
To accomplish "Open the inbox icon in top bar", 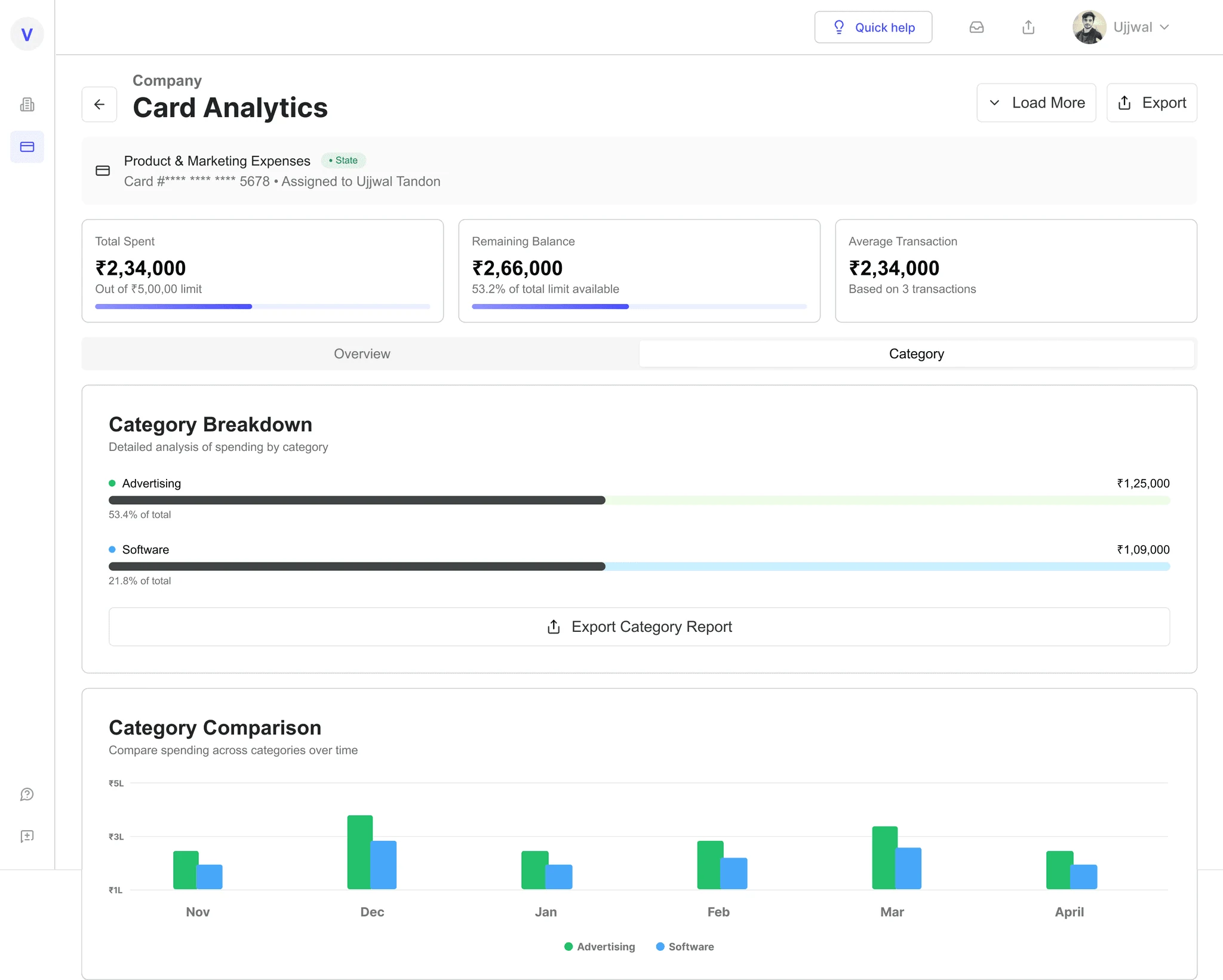I will pos(976,27).
